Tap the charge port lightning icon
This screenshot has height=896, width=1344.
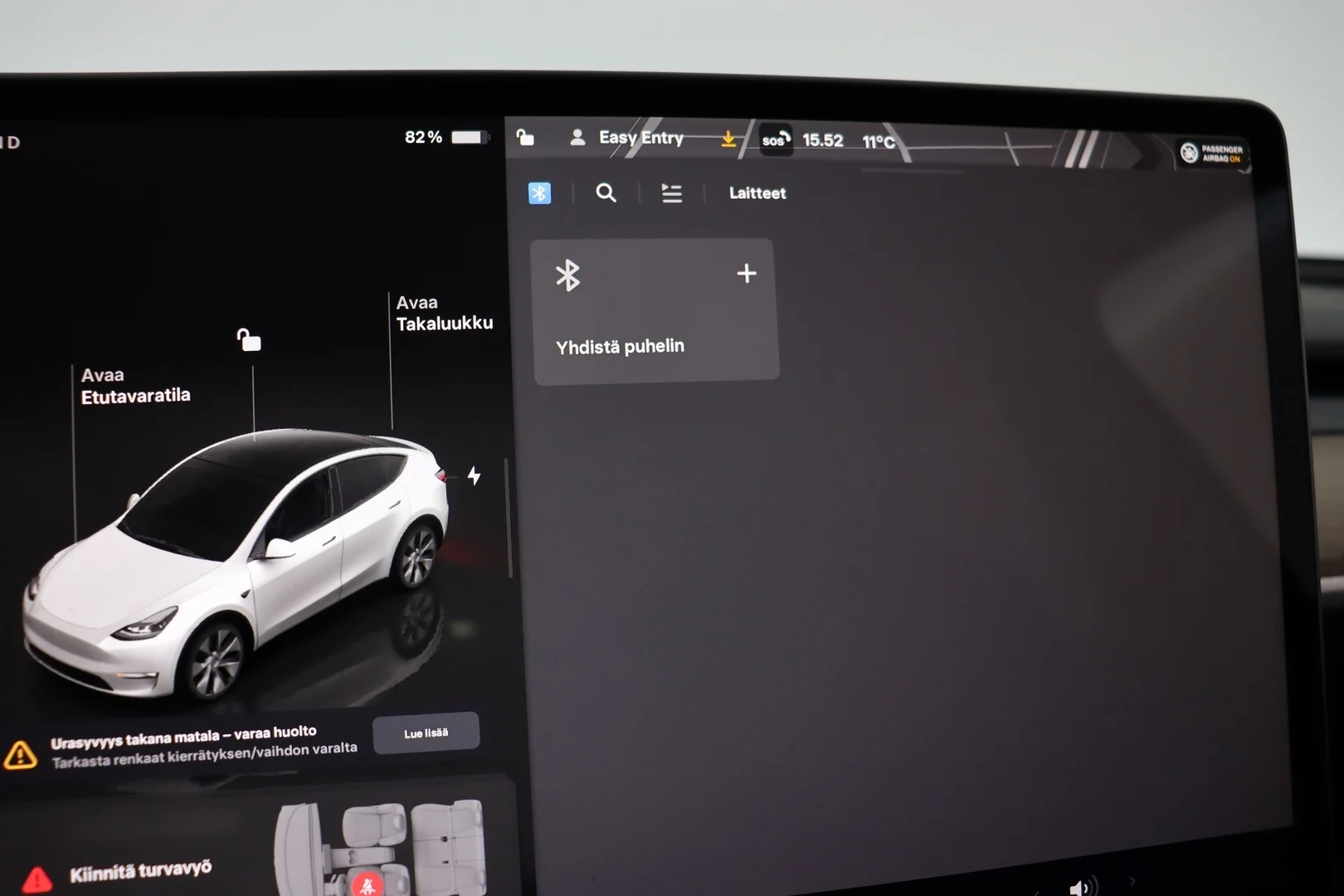[x=474, y=475]
